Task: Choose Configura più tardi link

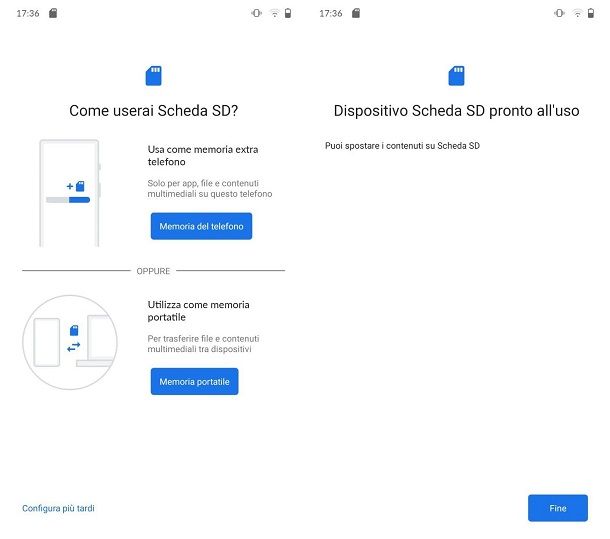Action: pyautogui.click(x=58, y=508)
